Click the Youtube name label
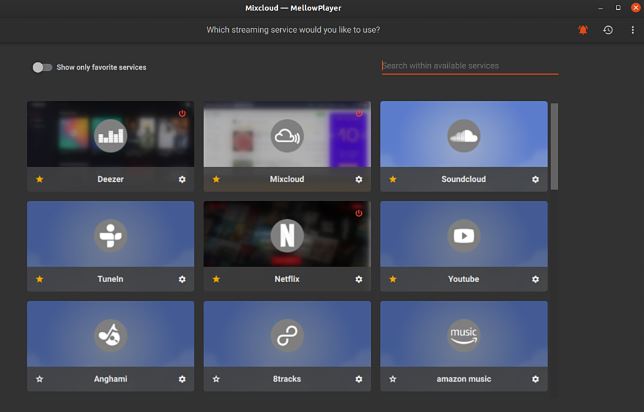The image size is (644, 412). click(x=464, y=279)
